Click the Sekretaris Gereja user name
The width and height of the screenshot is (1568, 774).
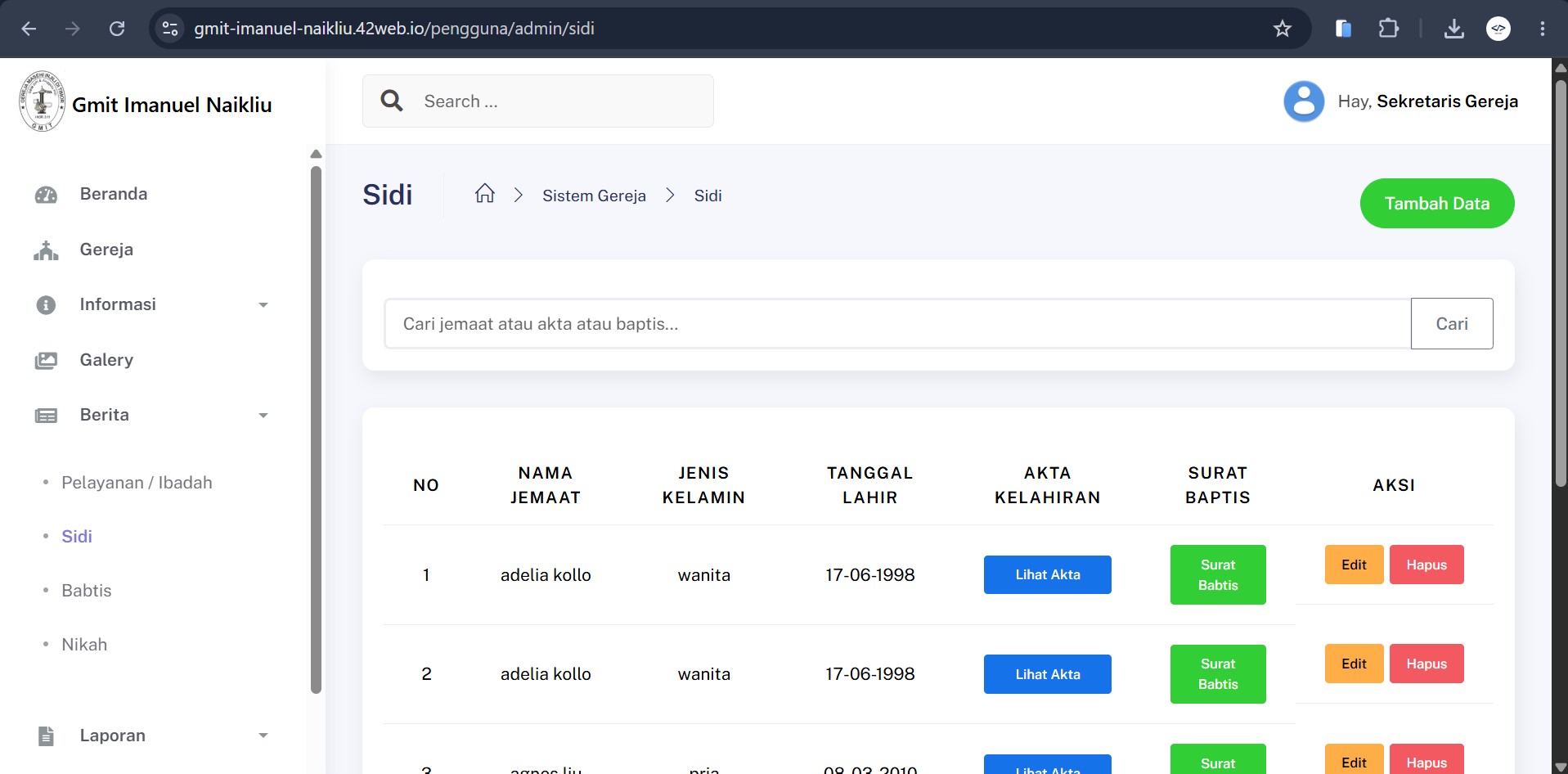point(1447,101)
